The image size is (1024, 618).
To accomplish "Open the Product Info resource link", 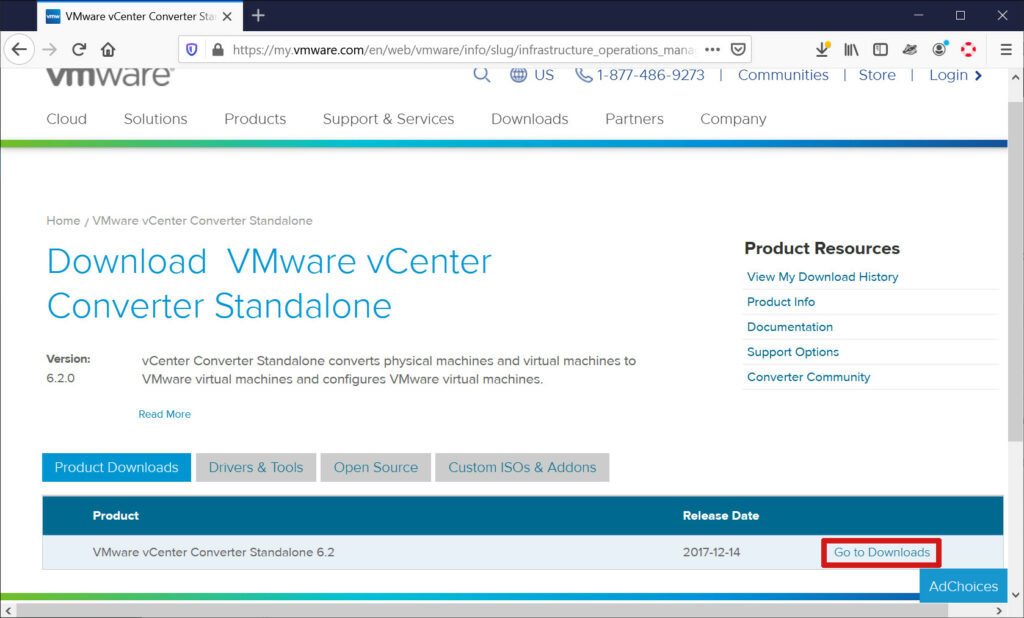I will pos(780,302).
